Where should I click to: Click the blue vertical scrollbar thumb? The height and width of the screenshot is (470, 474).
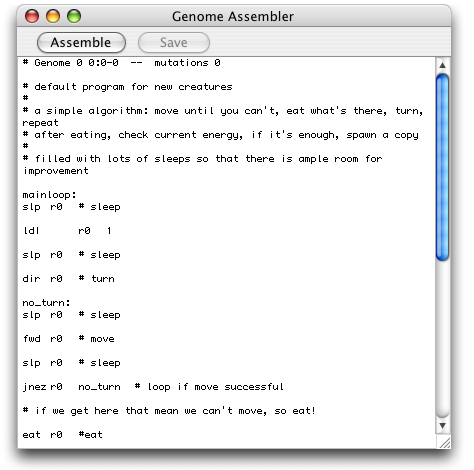click(x=442, y=167)
